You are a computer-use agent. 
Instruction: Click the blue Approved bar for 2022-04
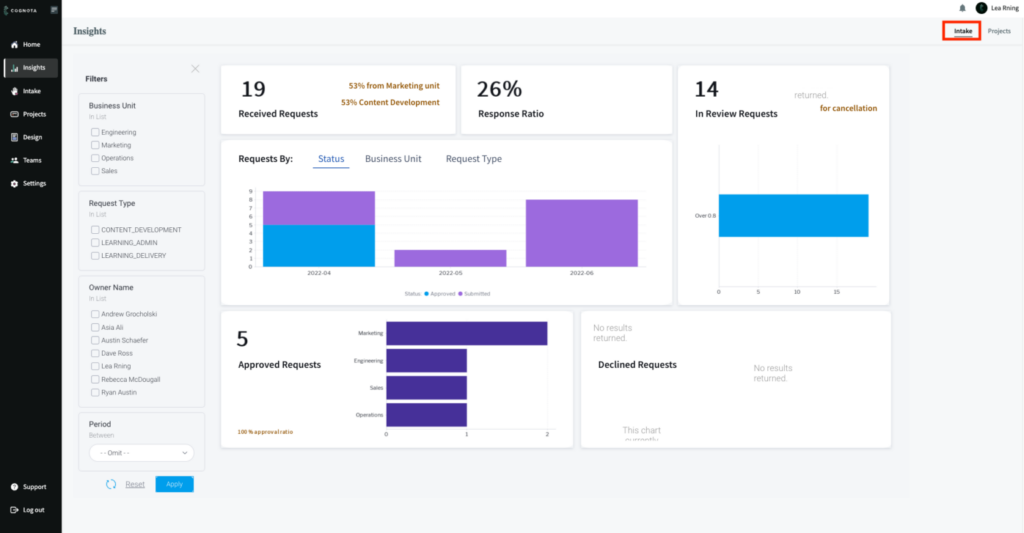point(318,246)
